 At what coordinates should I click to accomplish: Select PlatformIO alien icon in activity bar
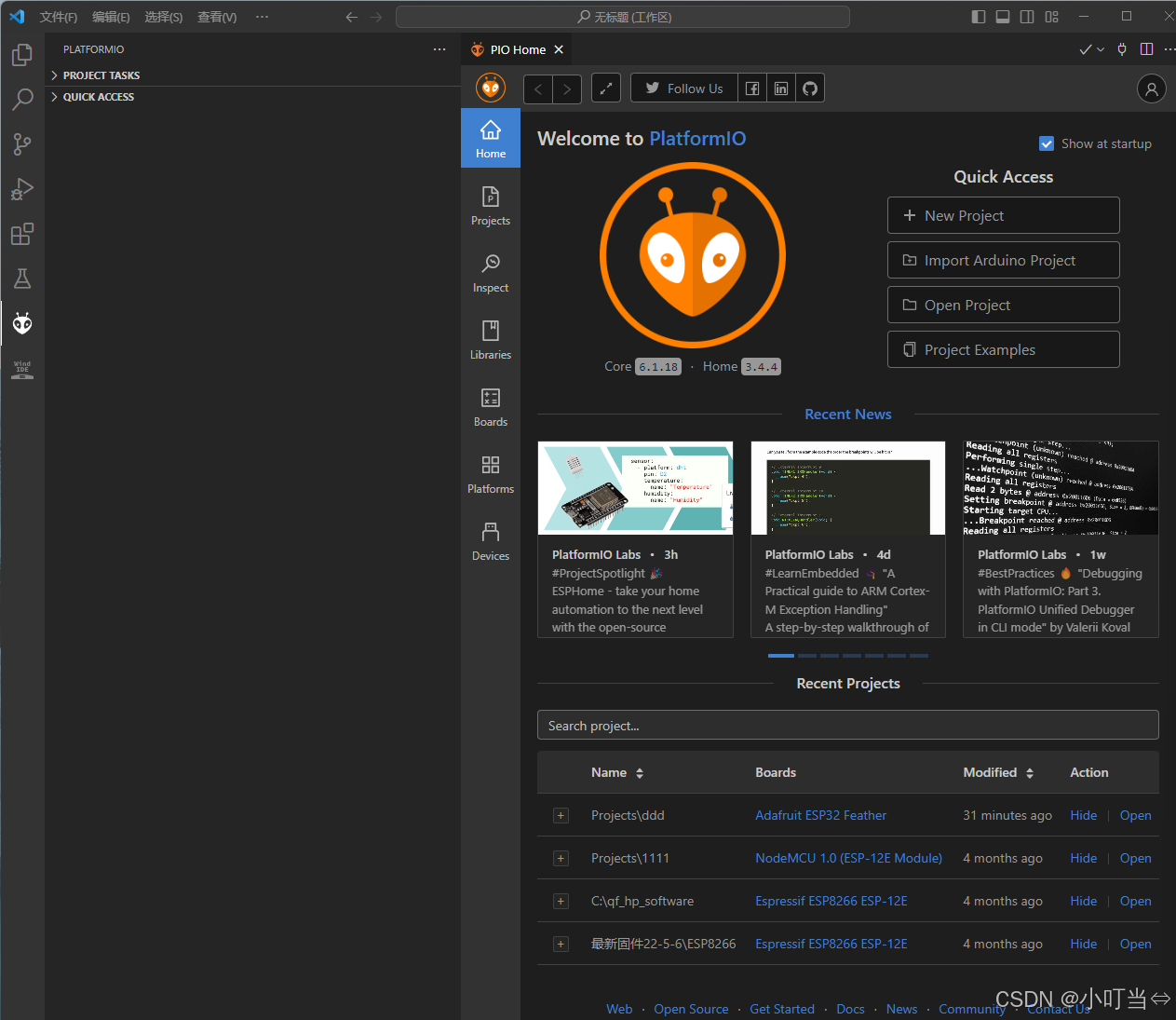pos(22,323)
